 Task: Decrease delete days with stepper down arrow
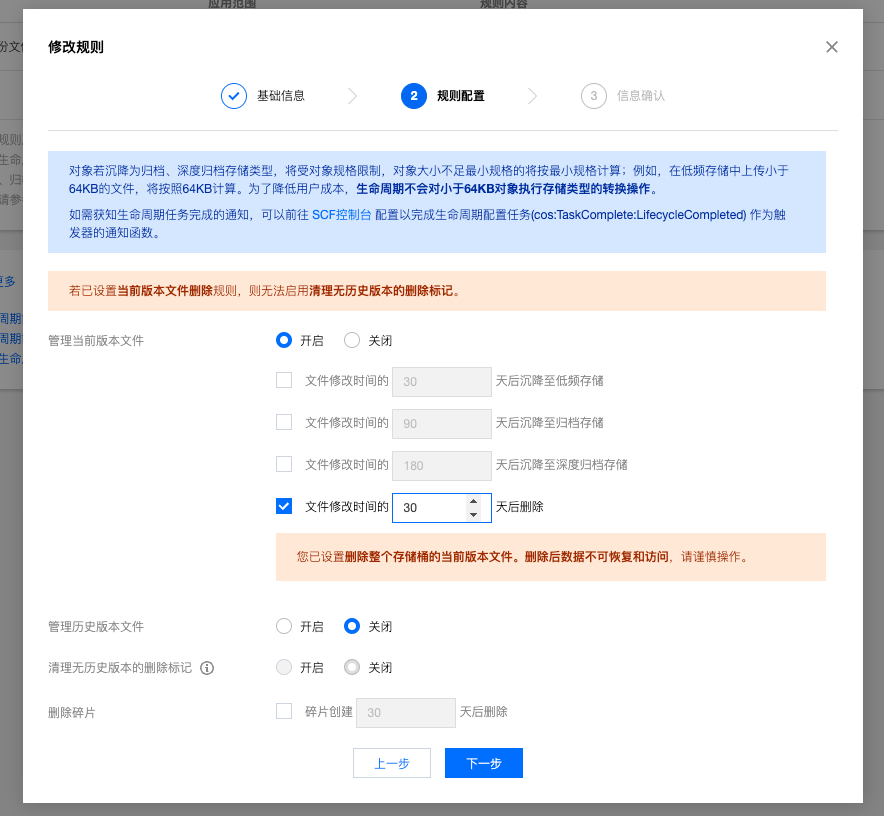(473, 514)
